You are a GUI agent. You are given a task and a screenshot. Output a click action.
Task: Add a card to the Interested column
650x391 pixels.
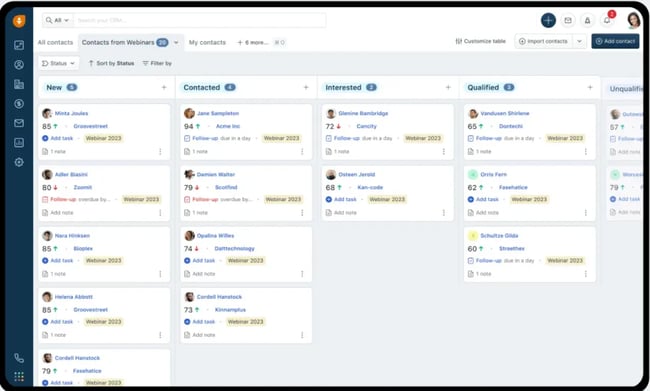point(448,87)
